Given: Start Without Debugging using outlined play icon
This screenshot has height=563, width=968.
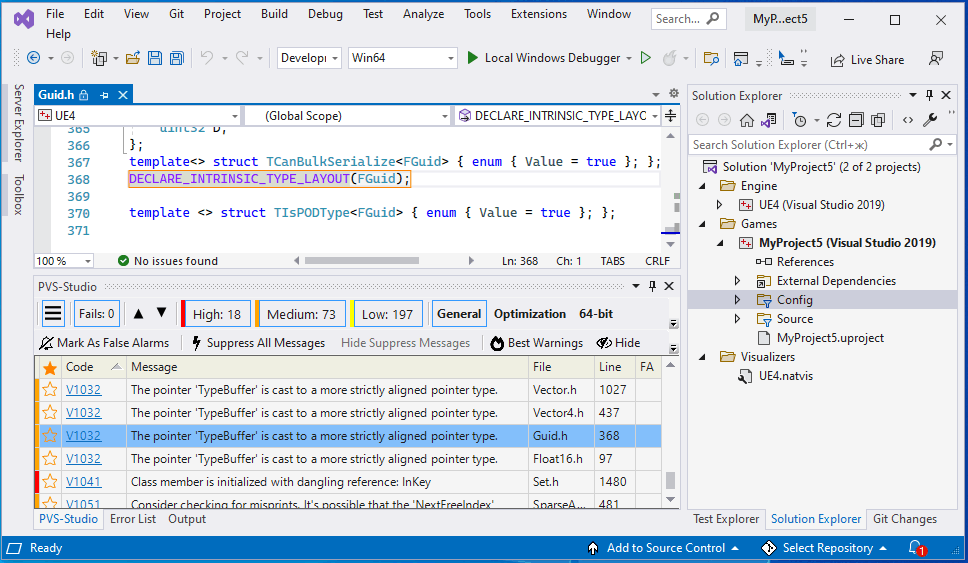Looking at the screenshot, I should tap(646, 58).
